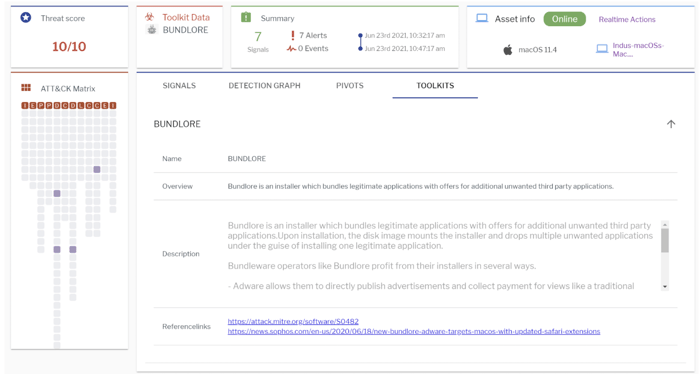
Task: Click the Online status badge
Action: pos(564,19)
